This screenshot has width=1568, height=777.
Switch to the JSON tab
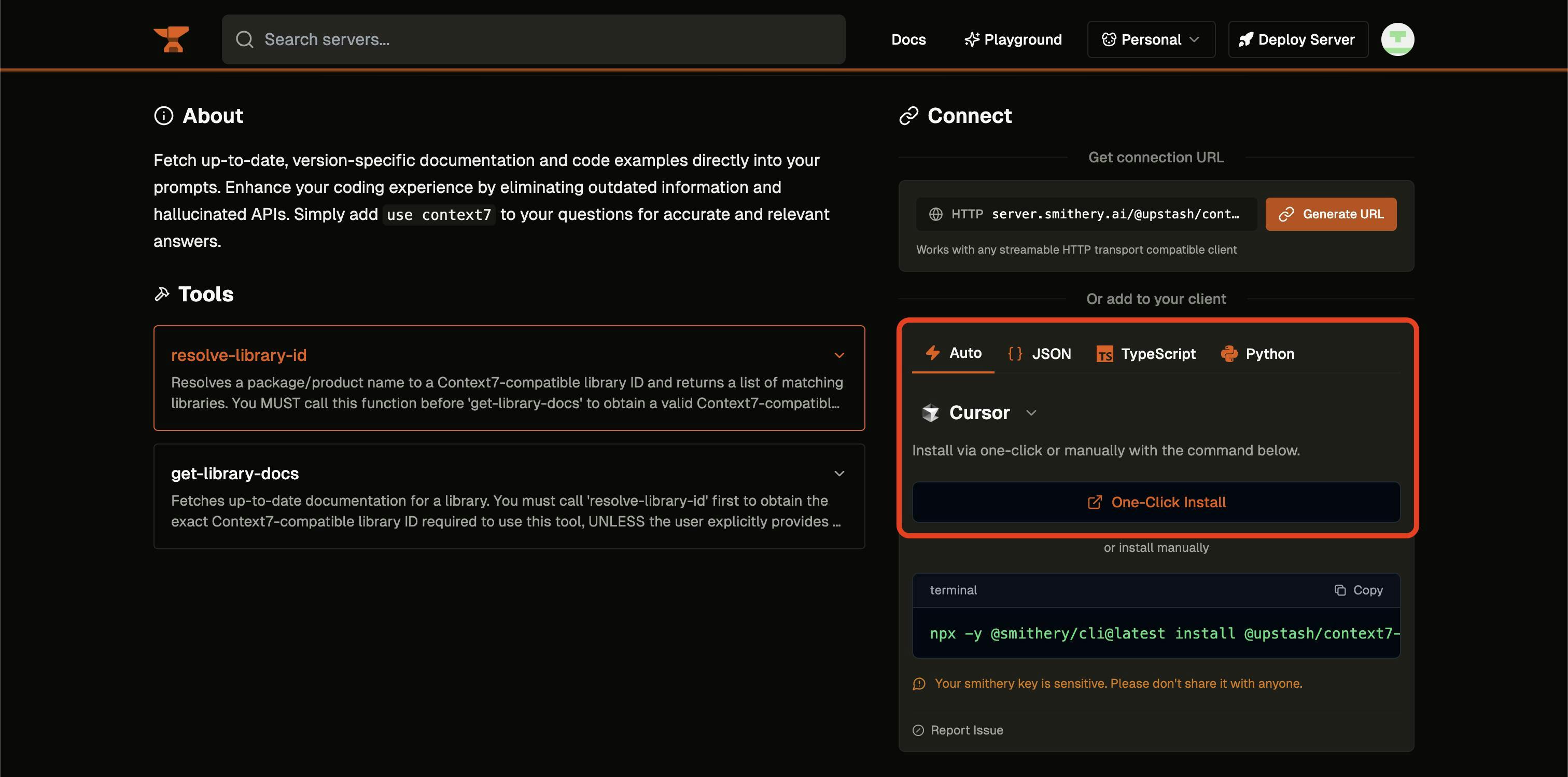pos(1039,354)
